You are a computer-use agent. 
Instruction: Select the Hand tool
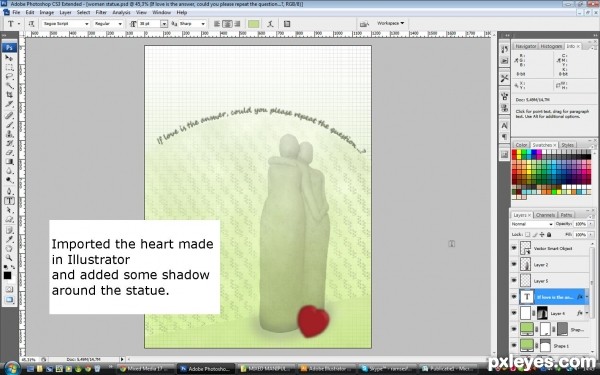(9, 249)
